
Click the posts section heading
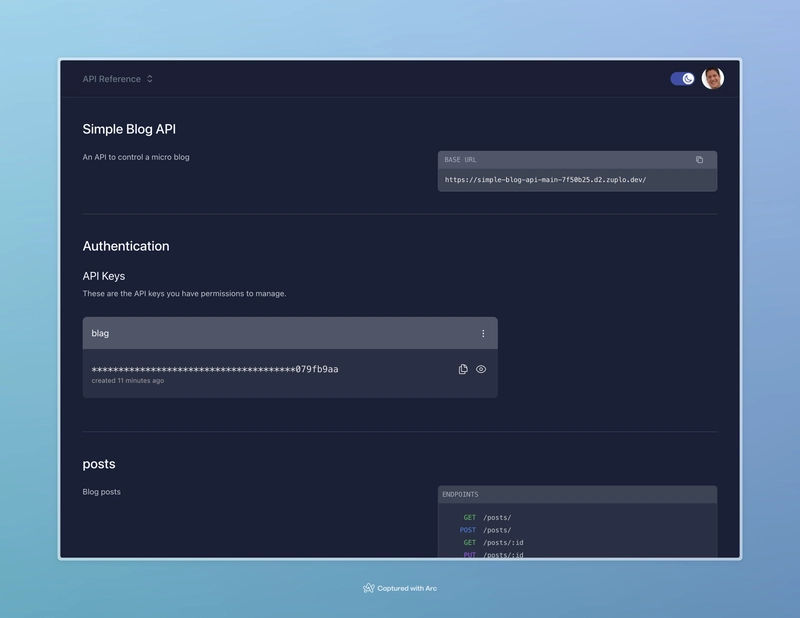coord(99,464)
